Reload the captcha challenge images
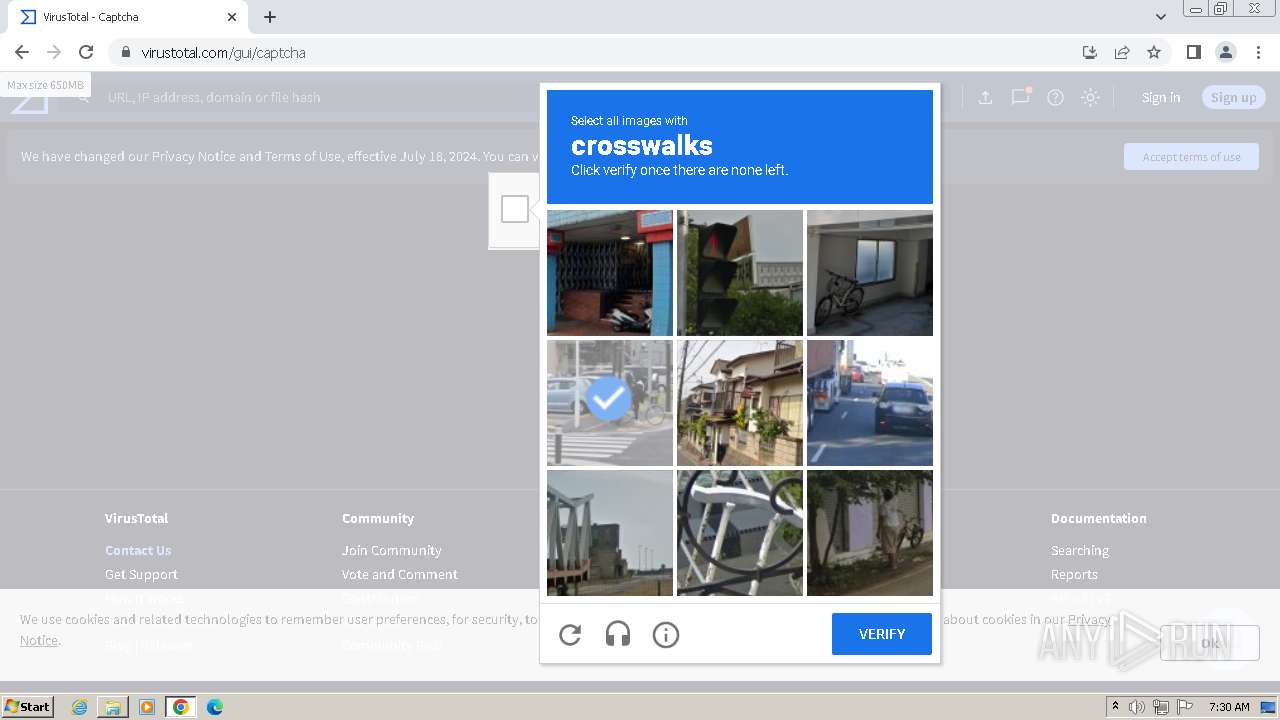The image size is (1280, 720). 570,634
